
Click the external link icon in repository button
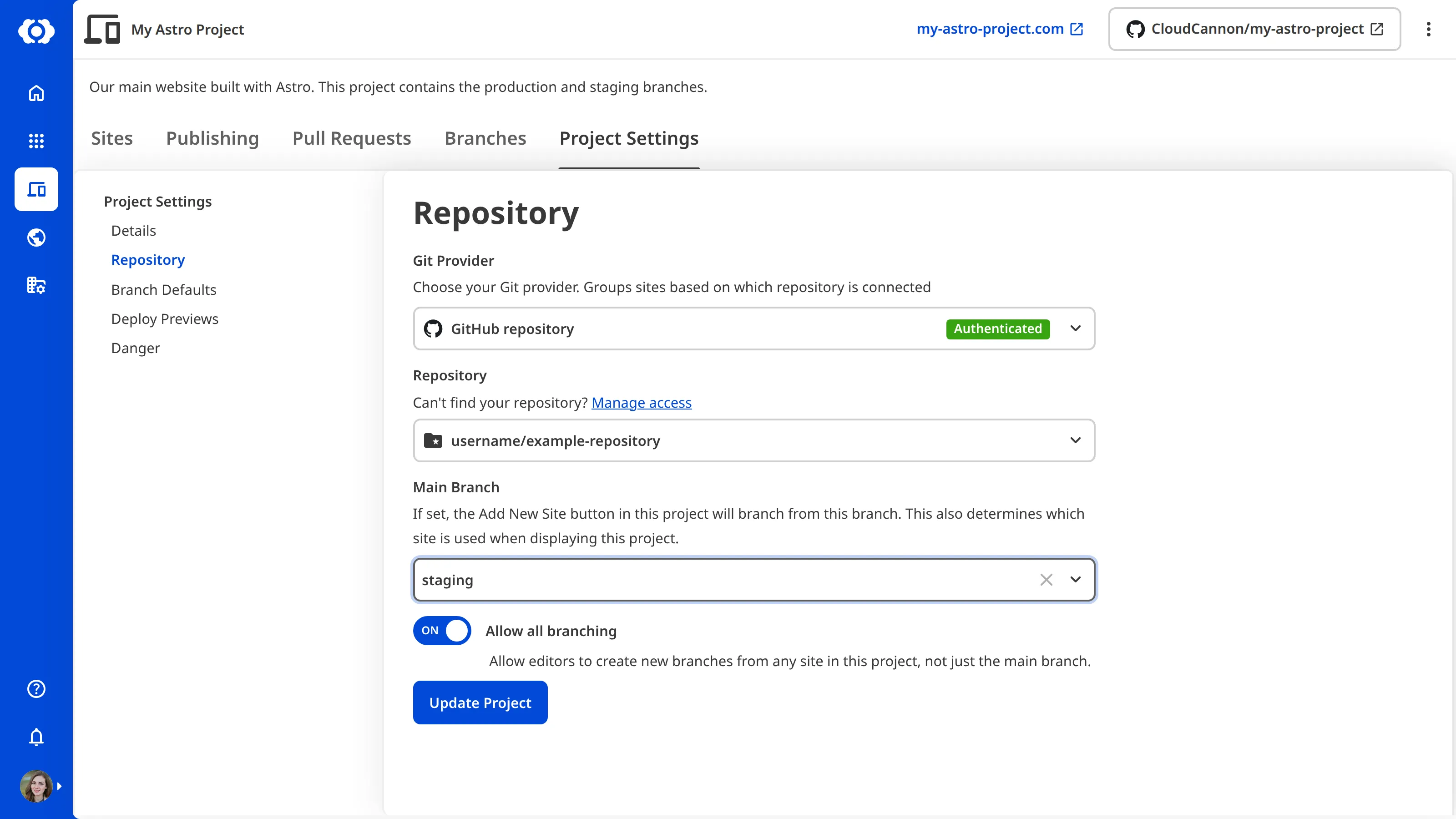[x=1377, y=29]
